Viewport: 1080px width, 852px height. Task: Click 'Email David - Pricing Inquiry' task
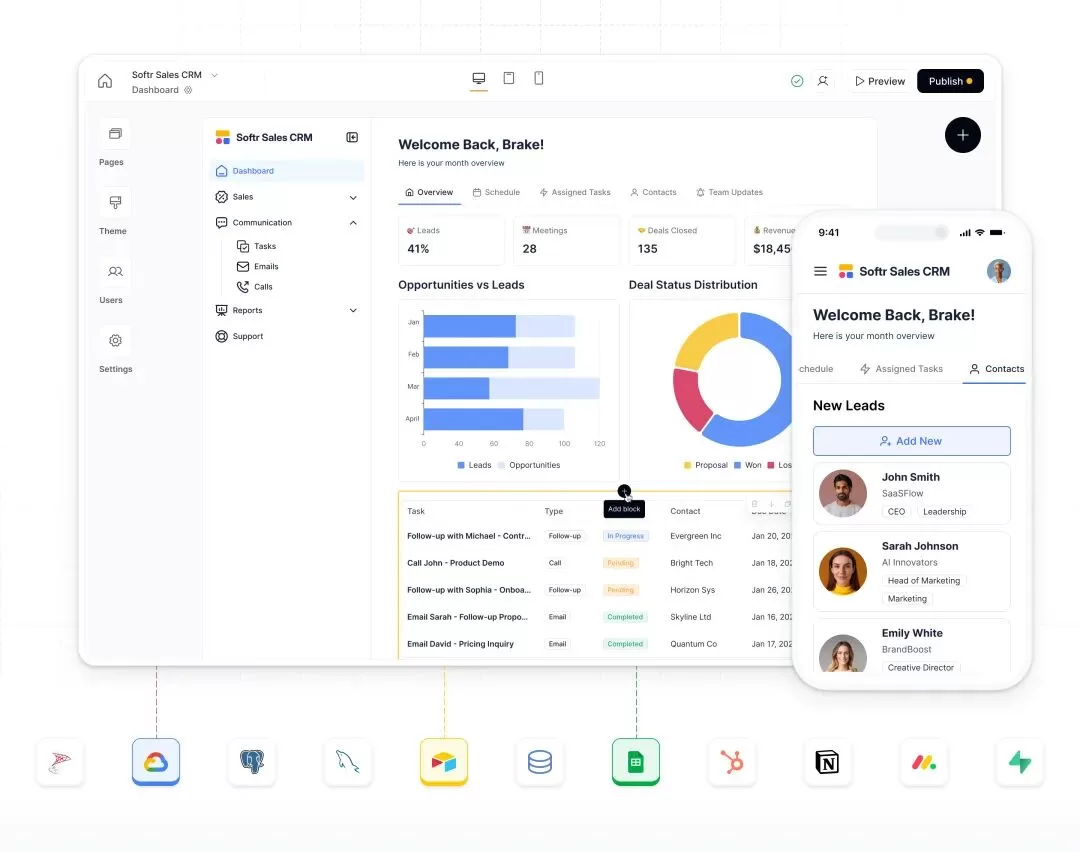coord(460,644)
